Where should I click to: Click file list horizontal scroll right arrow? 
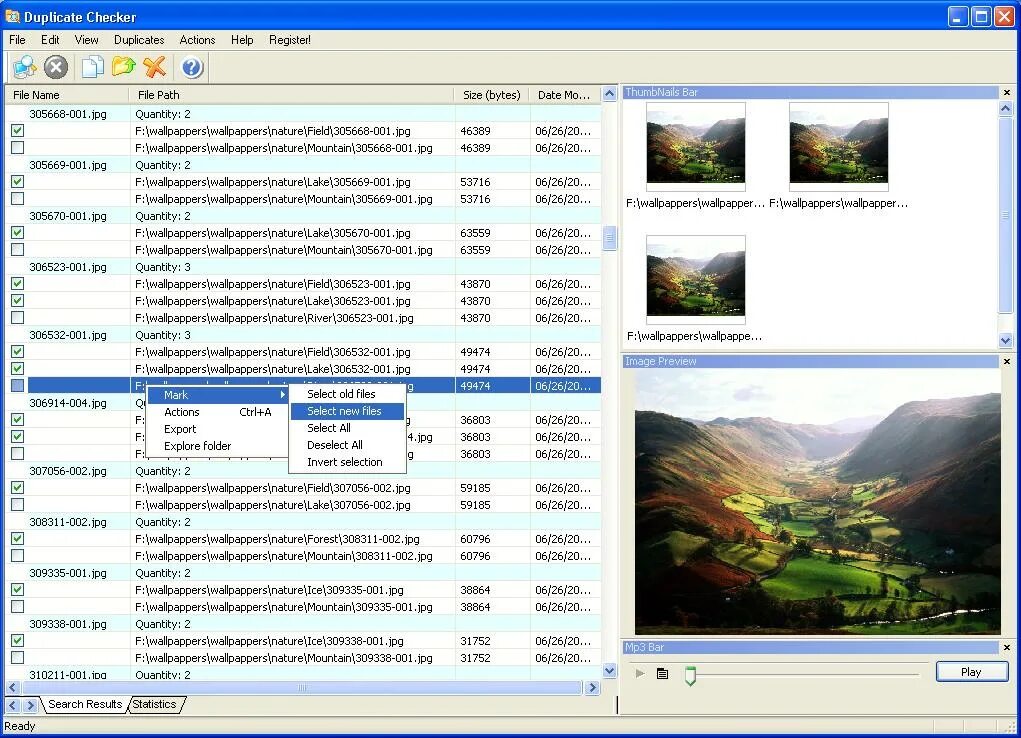592,687
